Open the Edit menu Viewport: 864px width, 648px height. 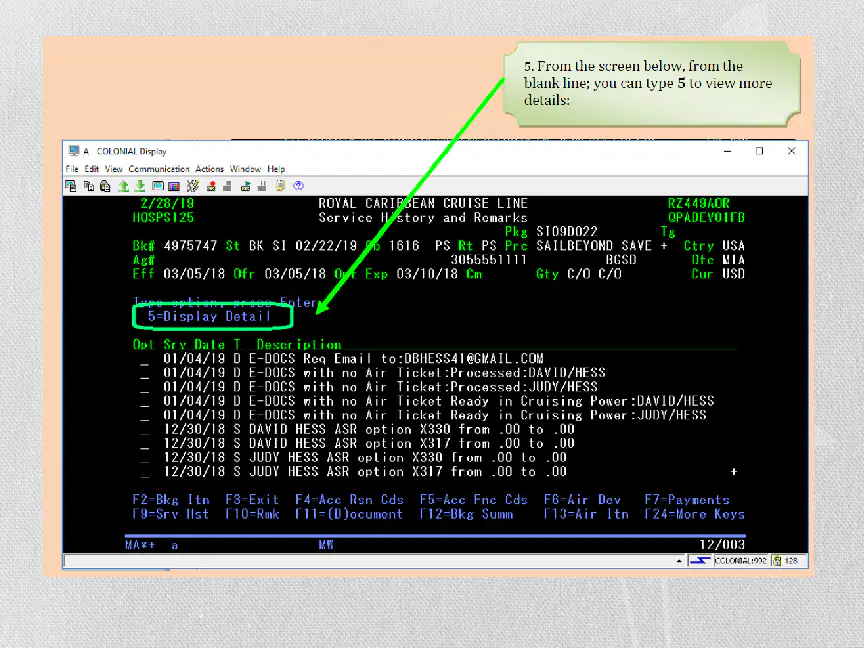[x=91, y=169]
